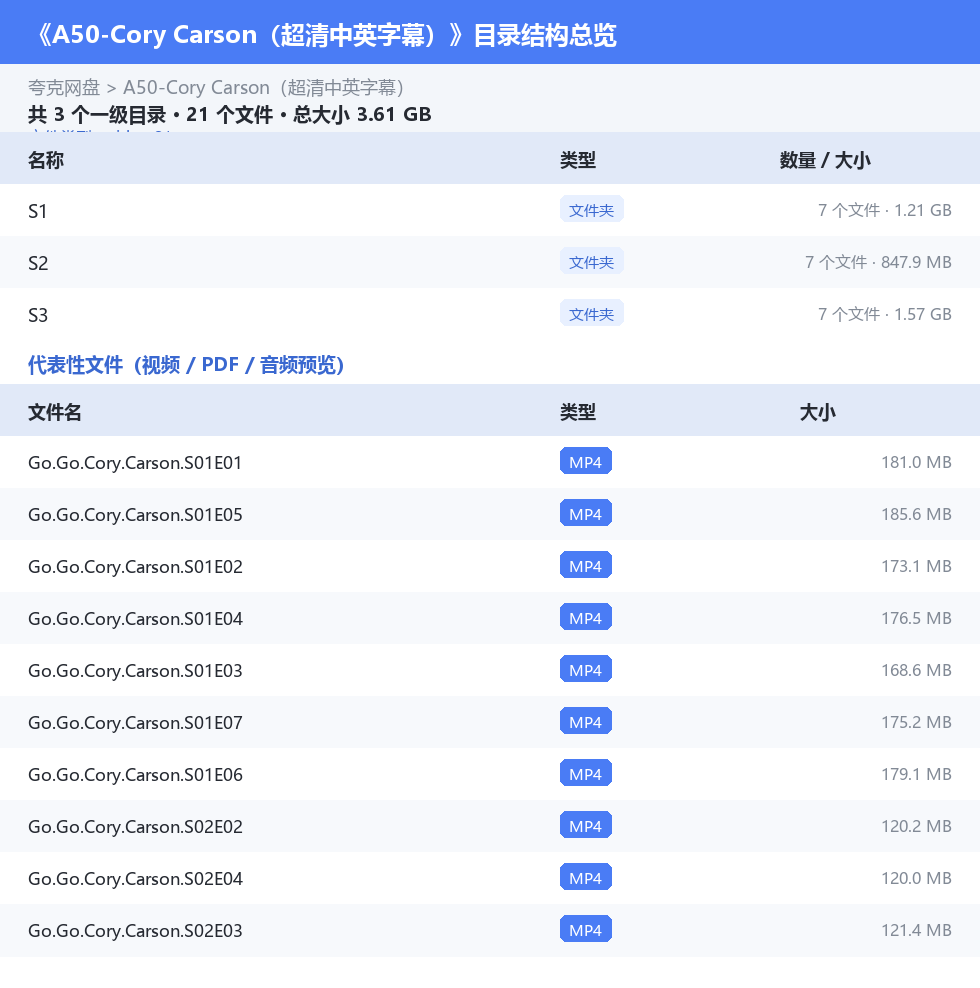Image resolution: width=980 pixels, height=988 pixels.
Task: Click the MP4 badge for S02E02
Action: (x=585, y=825)
